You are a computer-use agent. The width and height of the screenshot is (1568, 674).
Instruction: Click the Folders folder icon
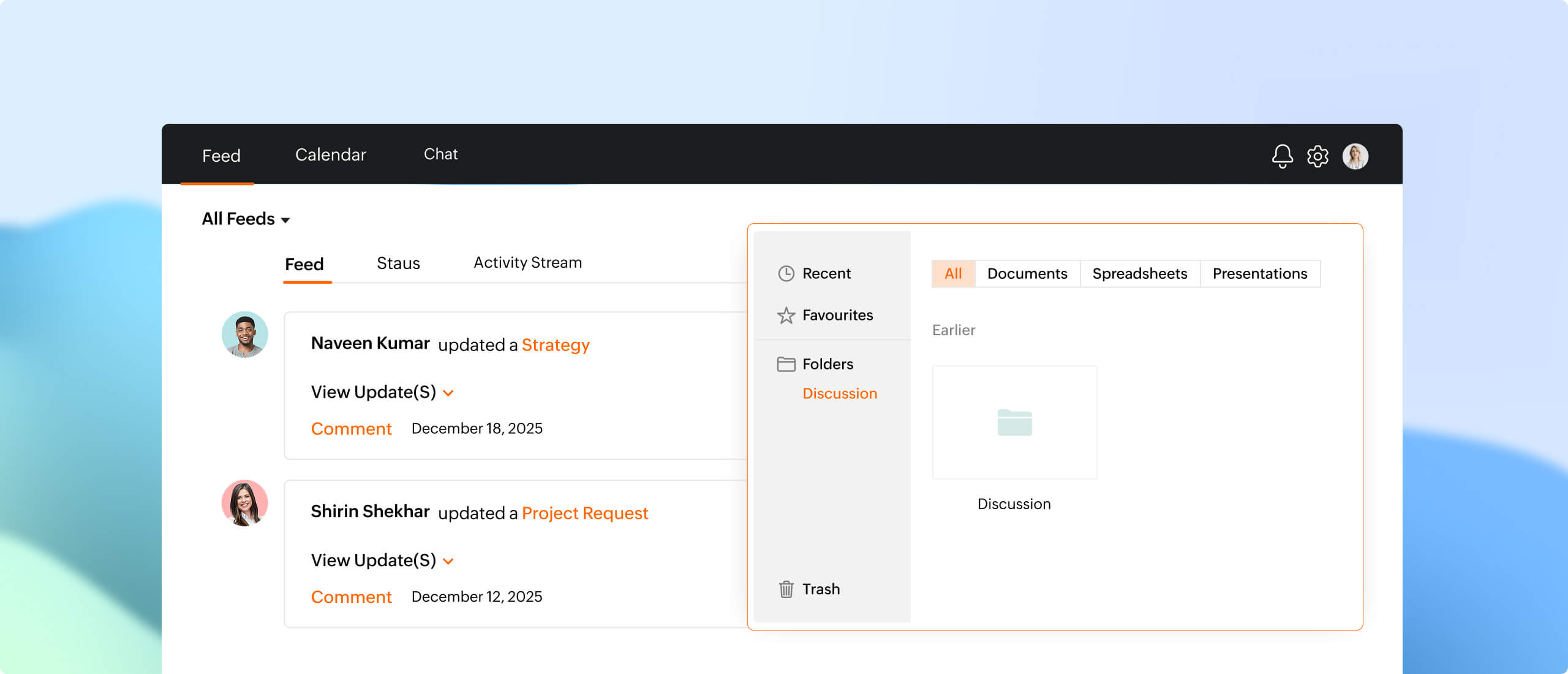click(786, 364)
